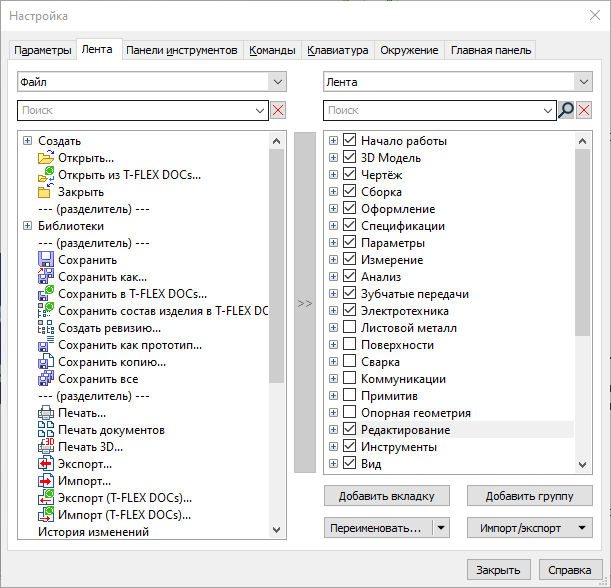Select the Создать ревизию icon
Screen dimensions: 611x588
pos(46,328)
